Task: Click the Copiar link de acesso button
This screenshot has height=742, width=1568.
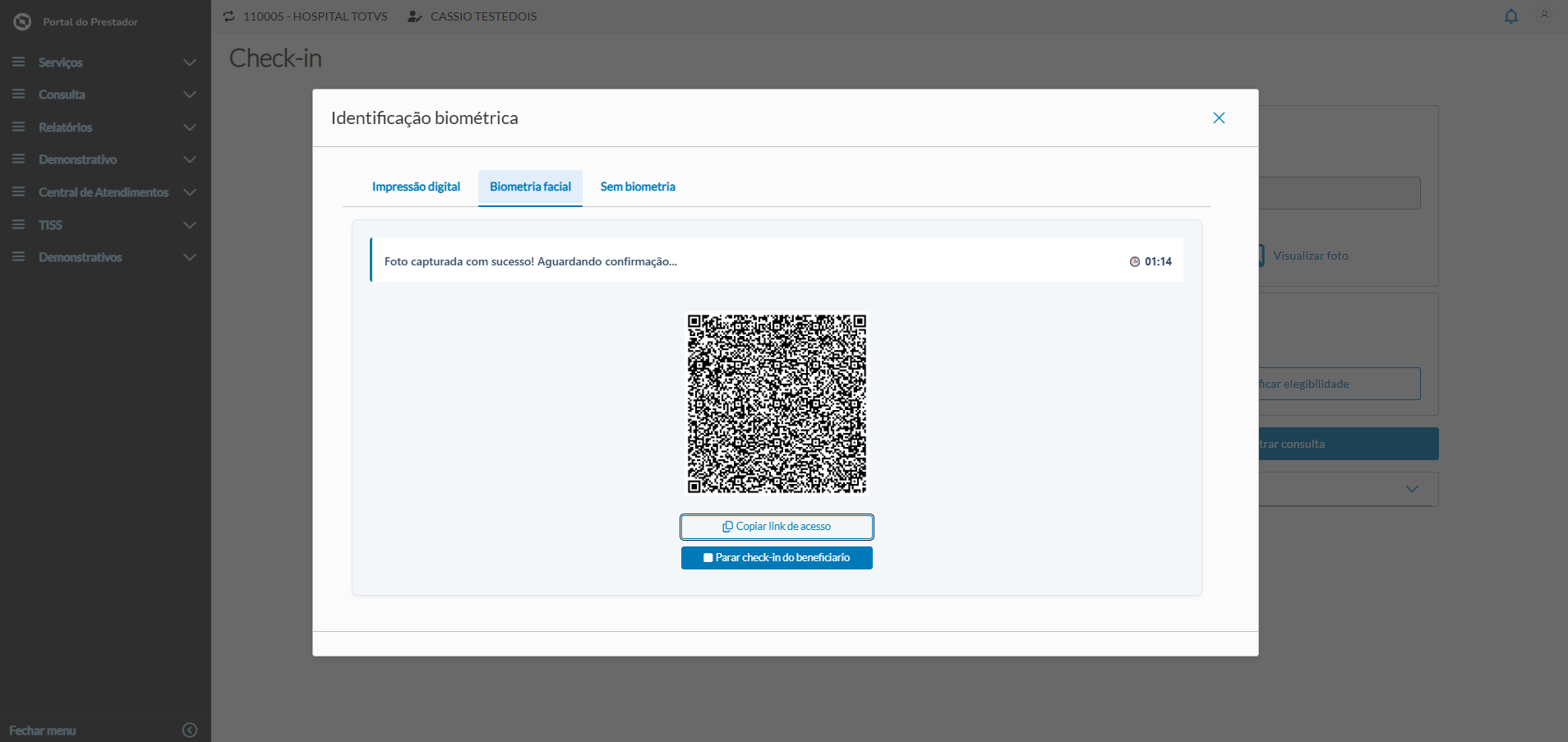Action: coord(777,527)
